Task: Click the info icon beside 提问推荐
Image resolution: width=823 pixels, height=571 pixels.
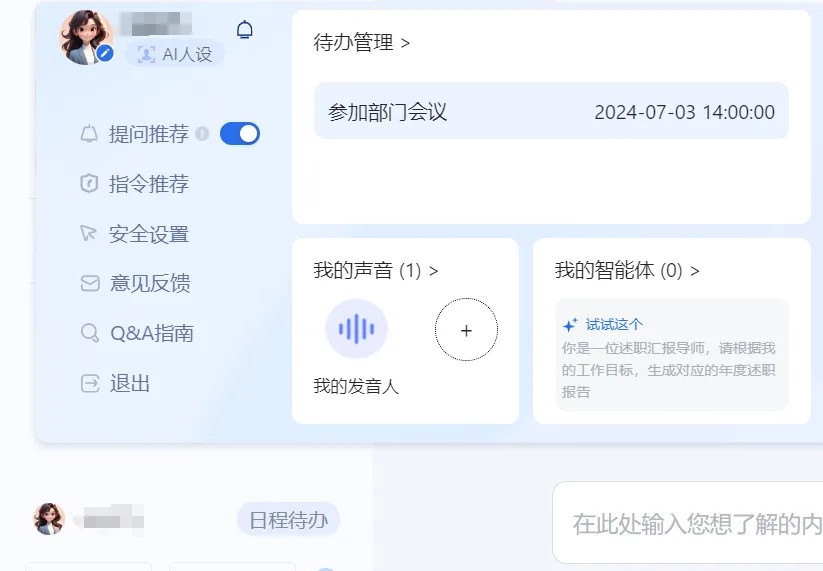Action: click(x=203, y=134)
